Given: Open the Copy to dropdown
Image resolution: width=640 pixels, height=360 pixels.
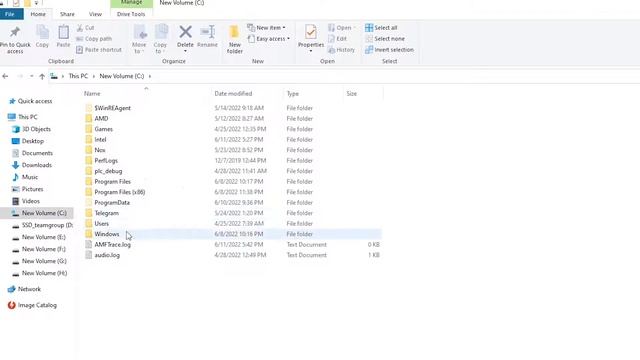Looking at the screenshot, I should point(160,39).
